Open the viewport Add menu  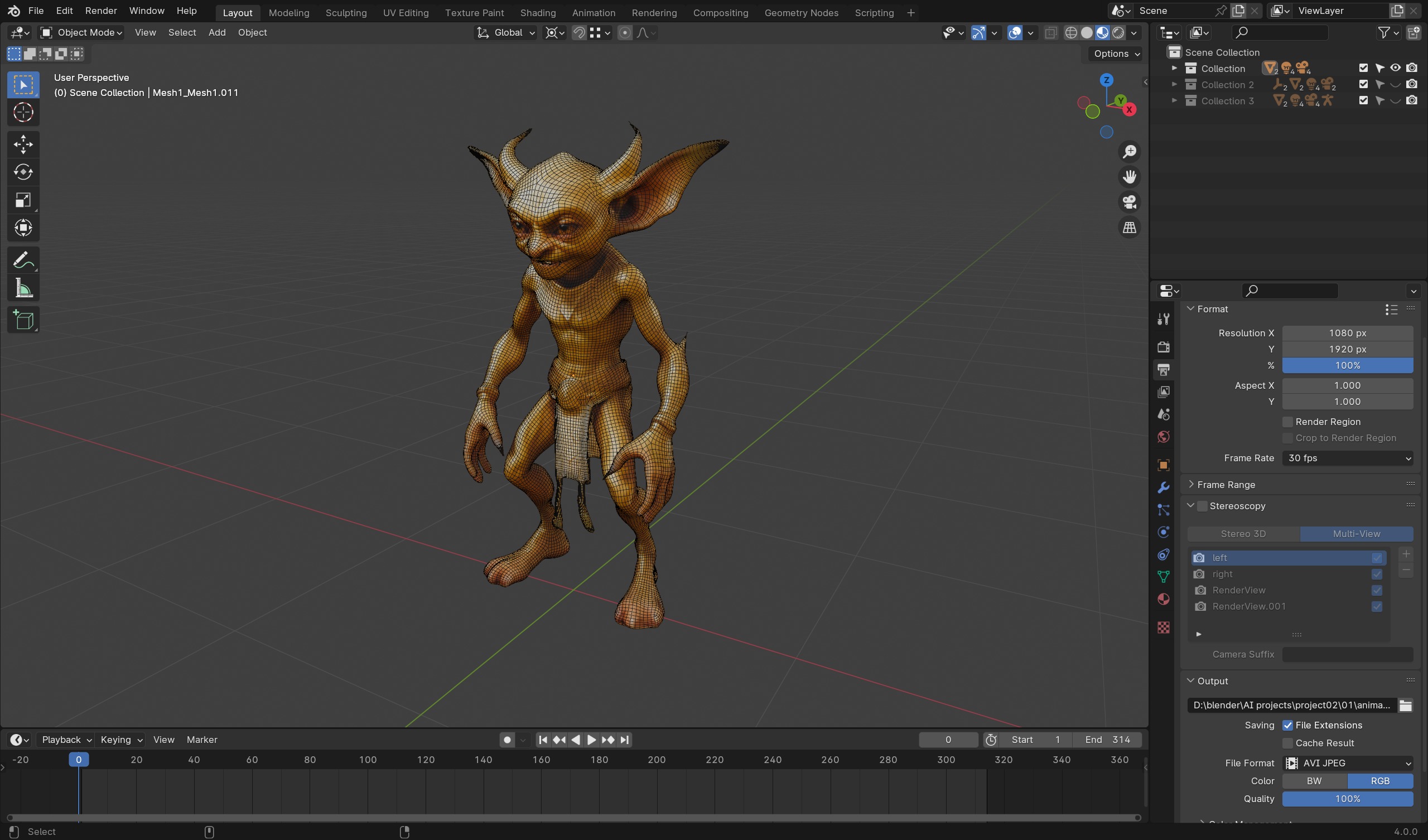click(x=217, y=33)
